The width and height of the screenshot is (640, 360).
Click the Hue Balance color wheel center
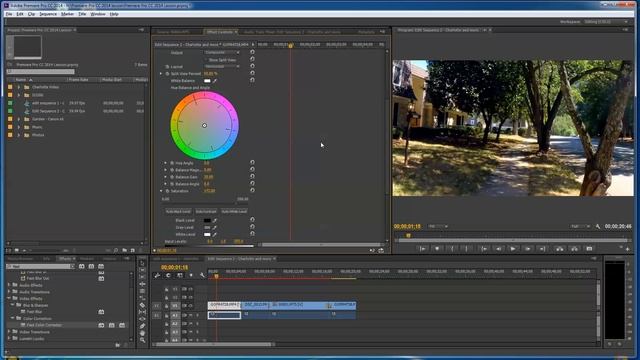point(204,125)
